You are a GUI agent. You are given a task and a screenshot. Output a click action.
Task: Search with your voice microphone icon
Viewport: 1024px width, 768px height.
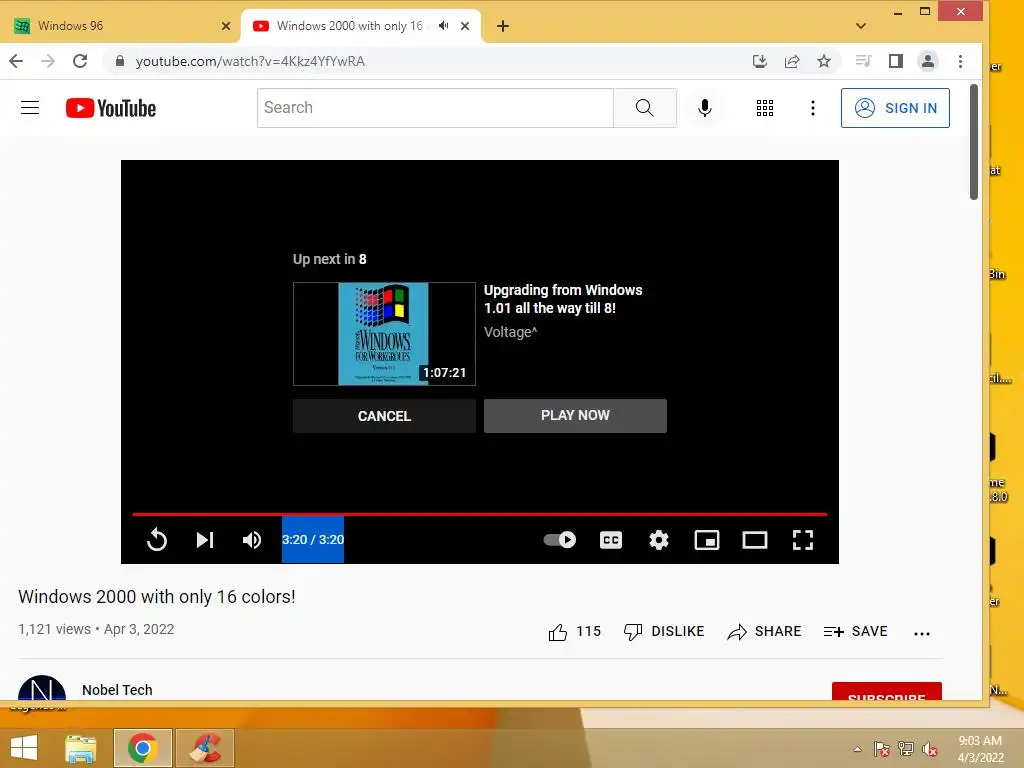click(705, 108)
